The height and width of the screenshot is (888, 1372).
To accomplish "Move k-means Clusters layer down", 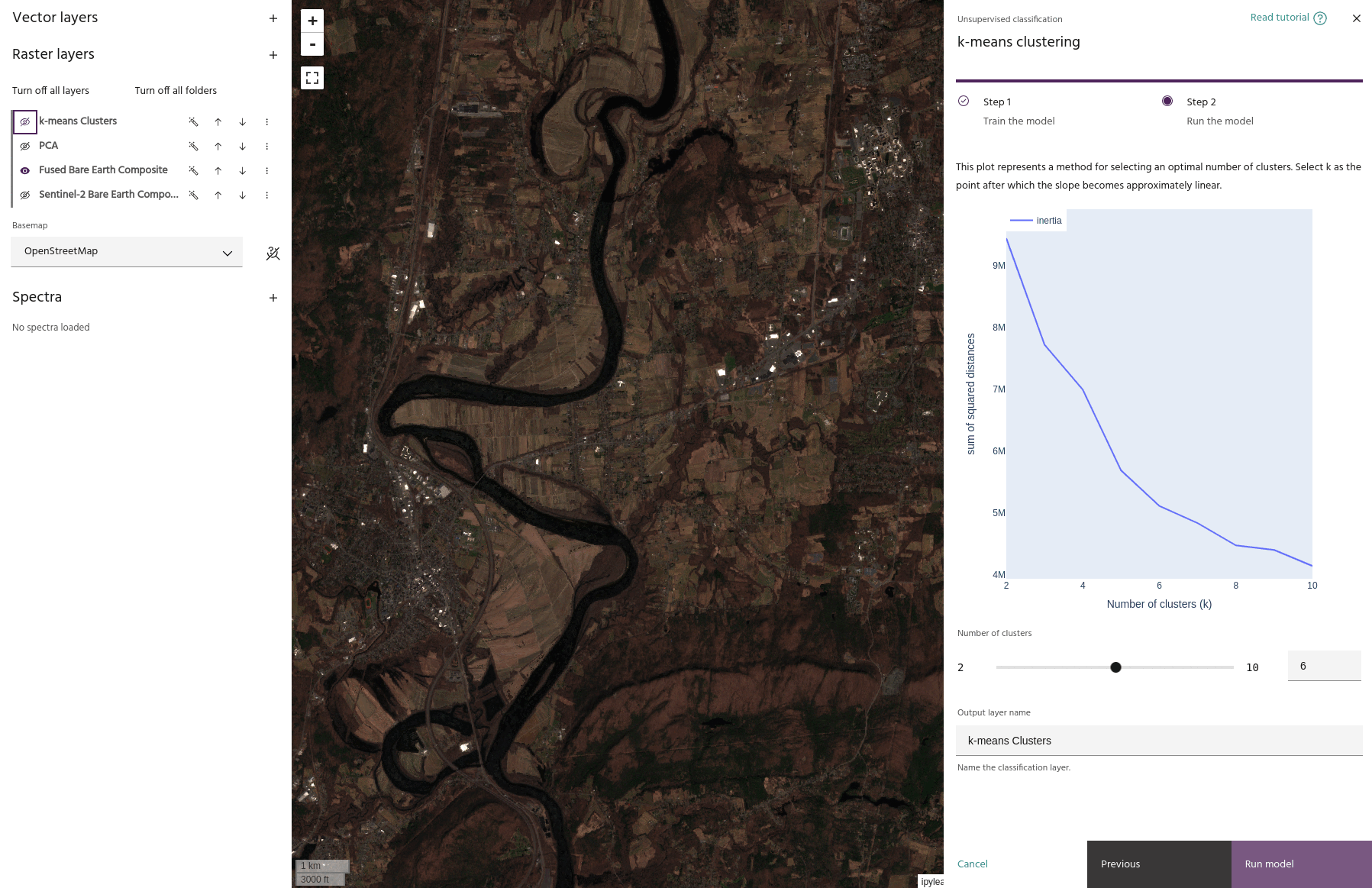I will 243,121.
